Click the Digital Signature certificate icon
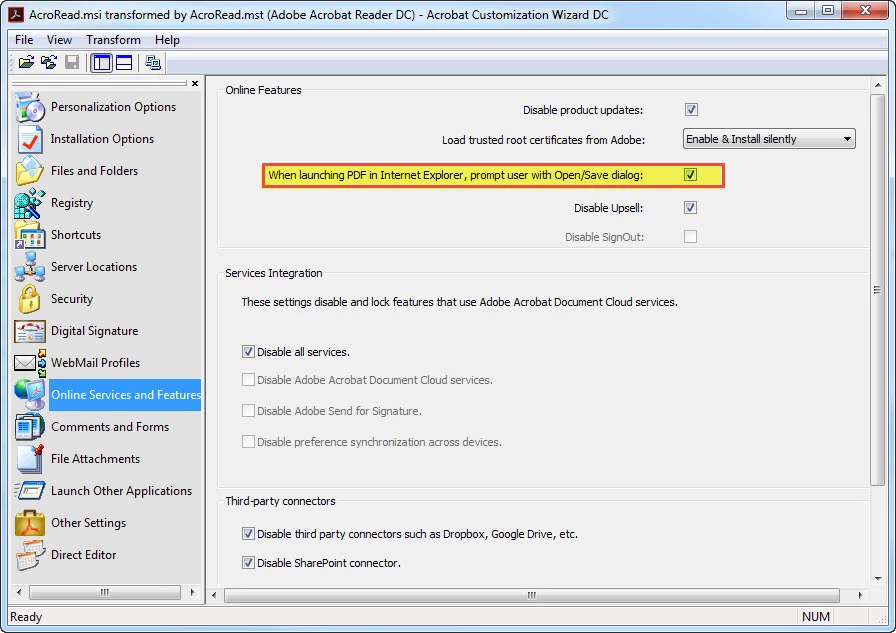This screenshot has height=633, width=896. pyautogui.click(x=30, y=331)
